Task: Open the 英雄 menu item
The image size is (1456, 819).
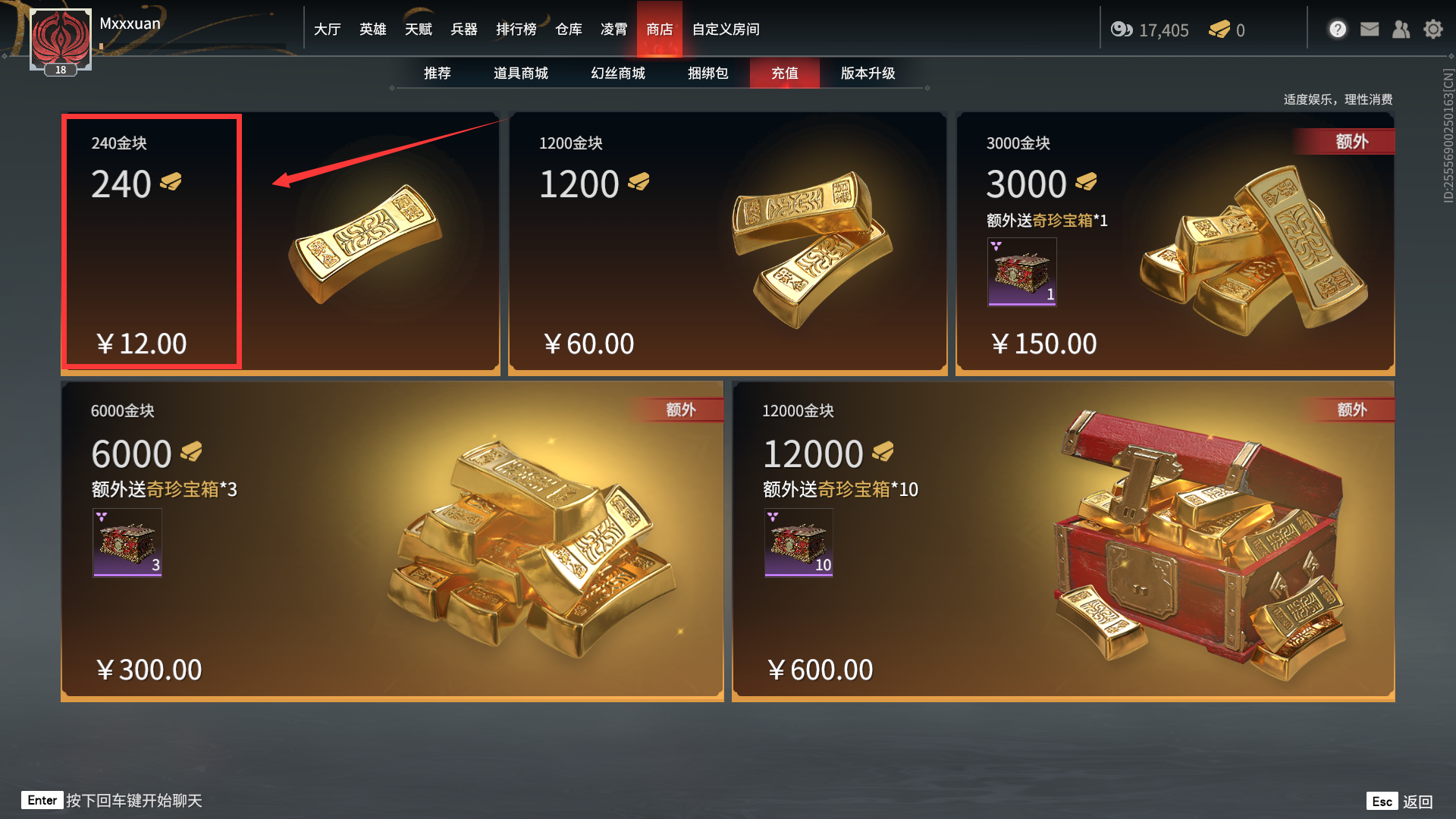Action: pyautogui.click(x=373, y=29)
